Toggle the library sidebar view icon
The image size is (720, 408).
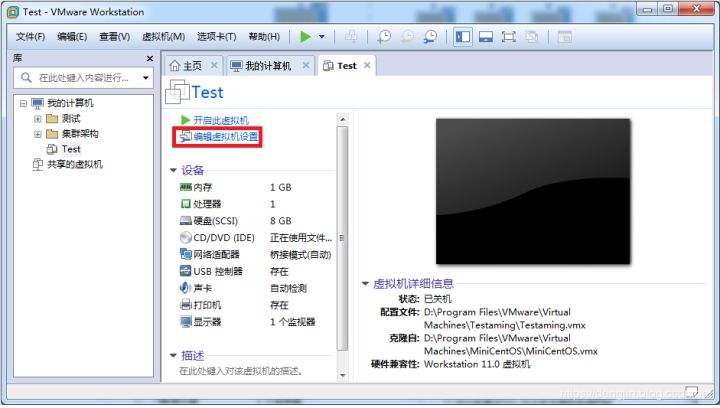click(x=463, y=37)
